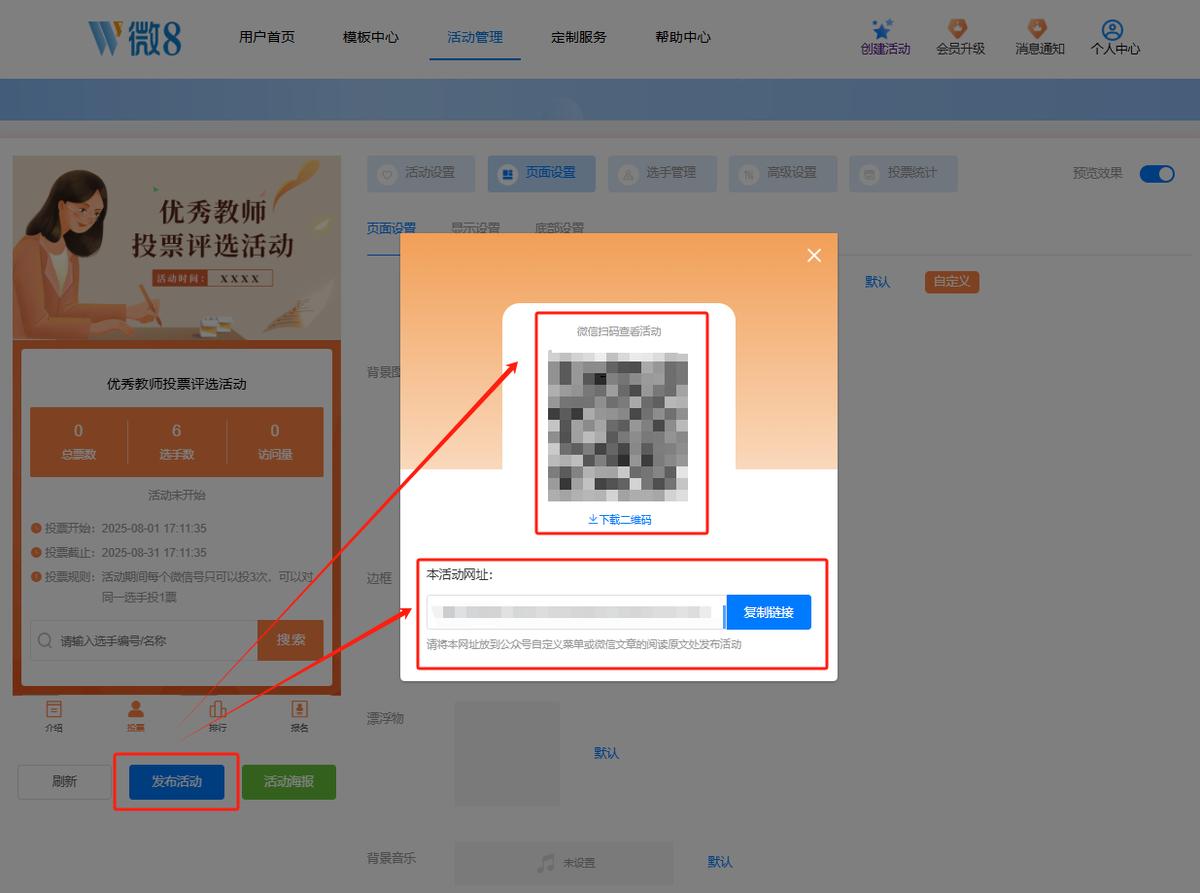Screen dimensions: 1200x893
Task: Click 默认 next to 自定义
Action: (x=877, y=282)
